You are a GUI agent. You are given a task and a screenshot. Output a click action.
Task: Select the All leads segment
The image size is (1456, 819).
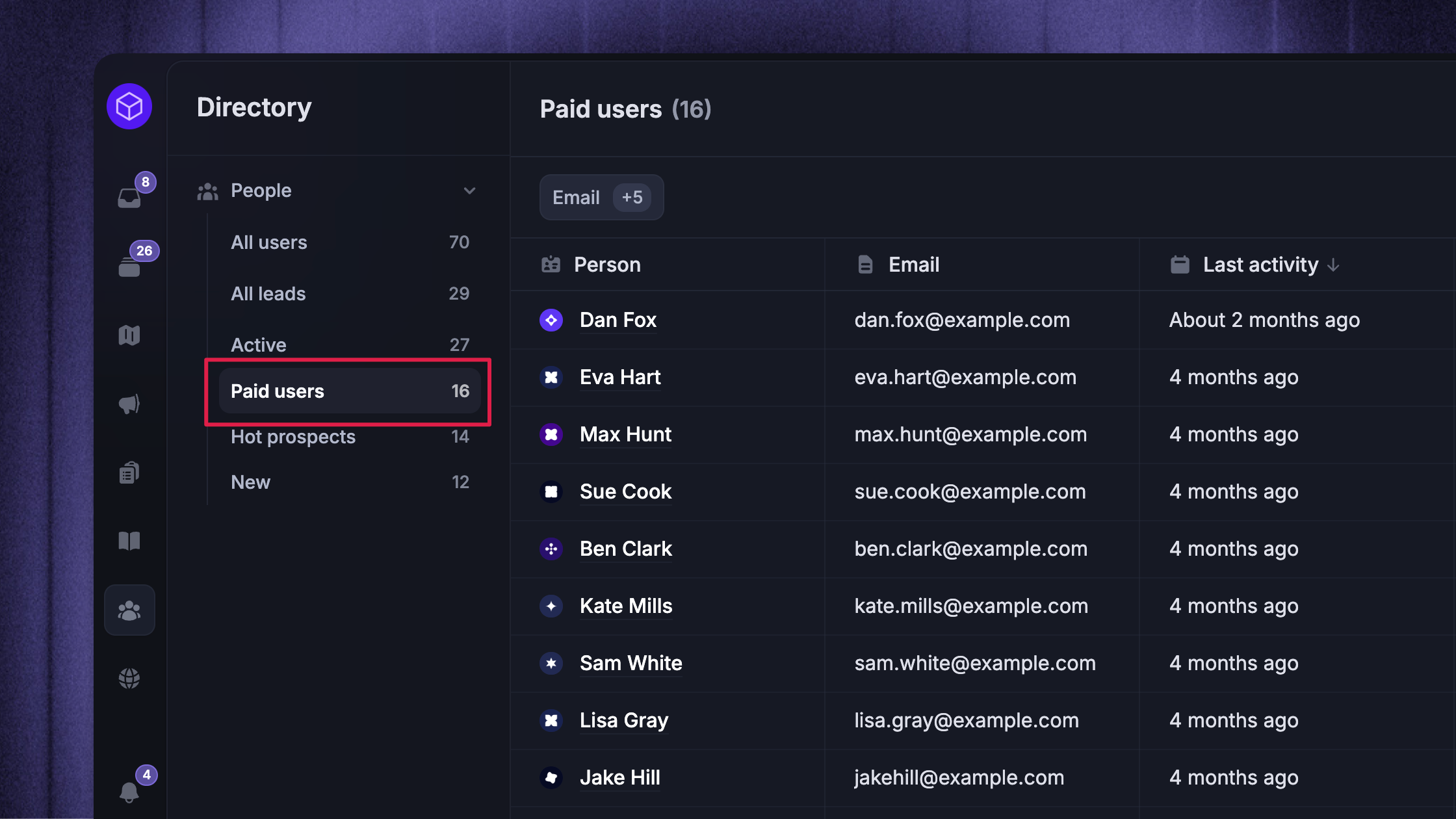click(350, 294)
